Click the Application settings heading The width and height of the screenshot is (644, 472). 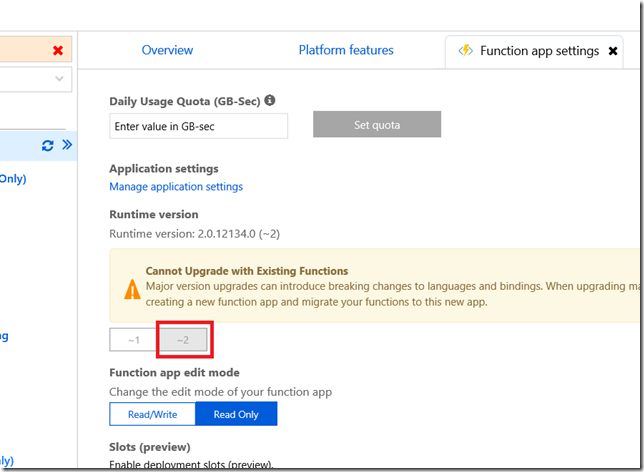(164, 168)
